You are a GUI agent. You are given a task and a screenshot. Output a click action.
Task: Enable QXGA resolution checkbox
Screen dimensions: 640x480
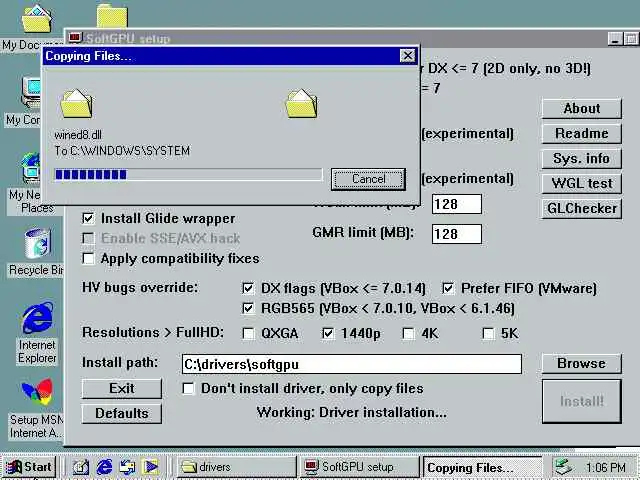tap(248, 333)
